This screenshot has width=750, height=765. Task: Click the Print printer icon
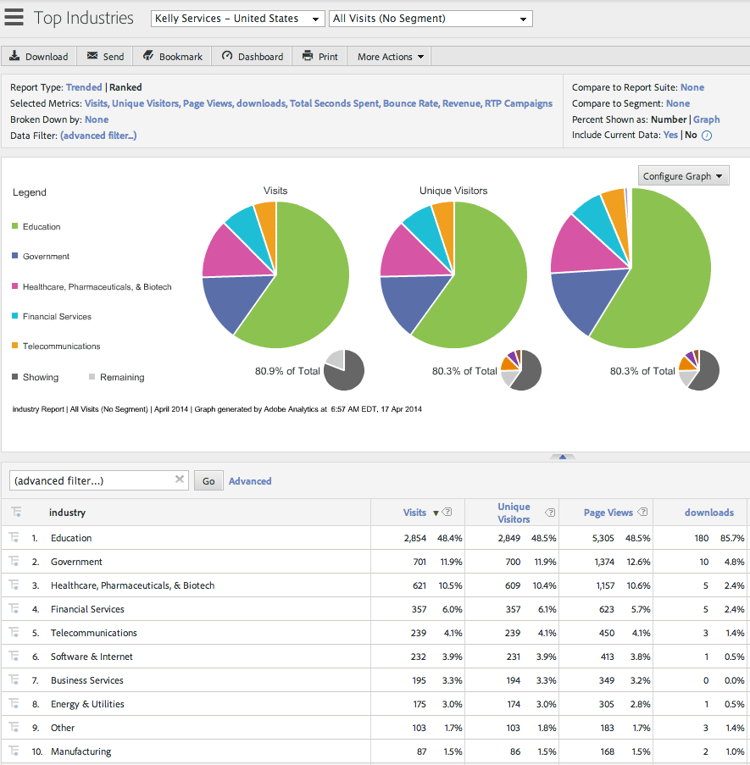[x=307, y=56]
